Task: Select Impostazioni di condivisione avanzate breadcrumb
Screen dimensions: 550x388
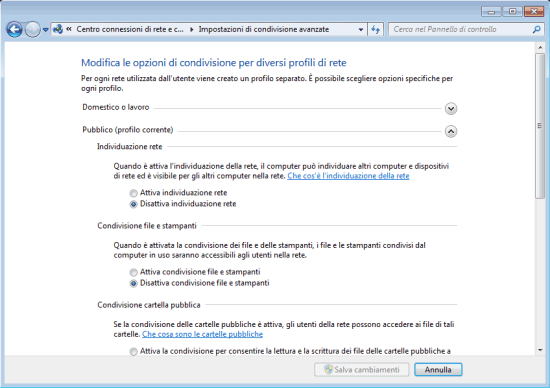Action: 264,29
